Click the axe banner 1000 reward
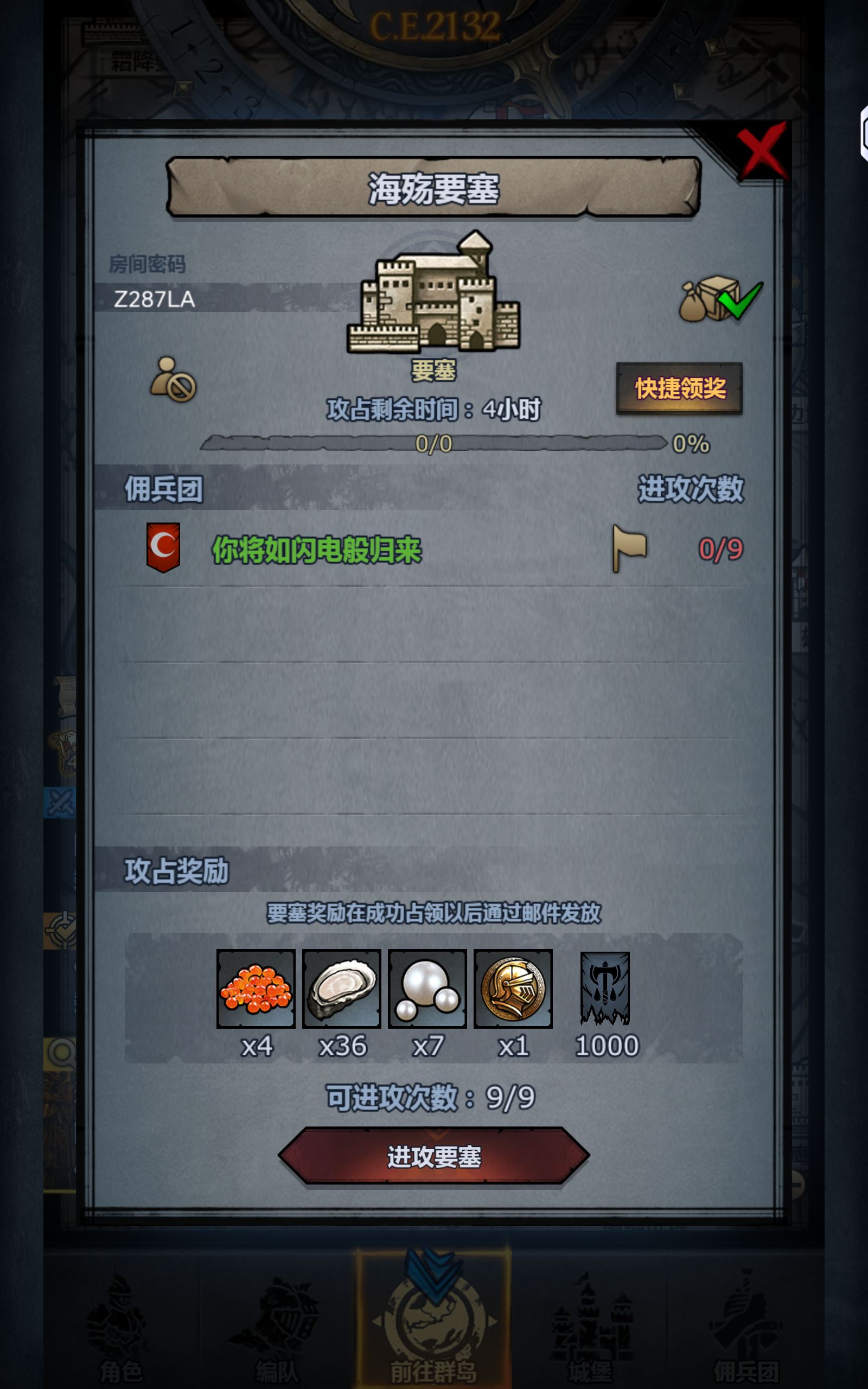Screen dimensions: 868x1389 pos(605,989)
